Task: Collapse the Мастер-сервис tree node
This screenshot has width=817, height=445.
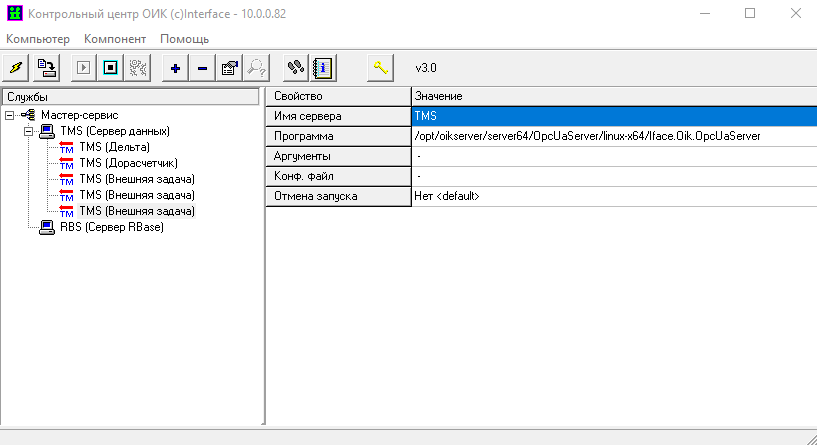Action: tap(10, 115)
